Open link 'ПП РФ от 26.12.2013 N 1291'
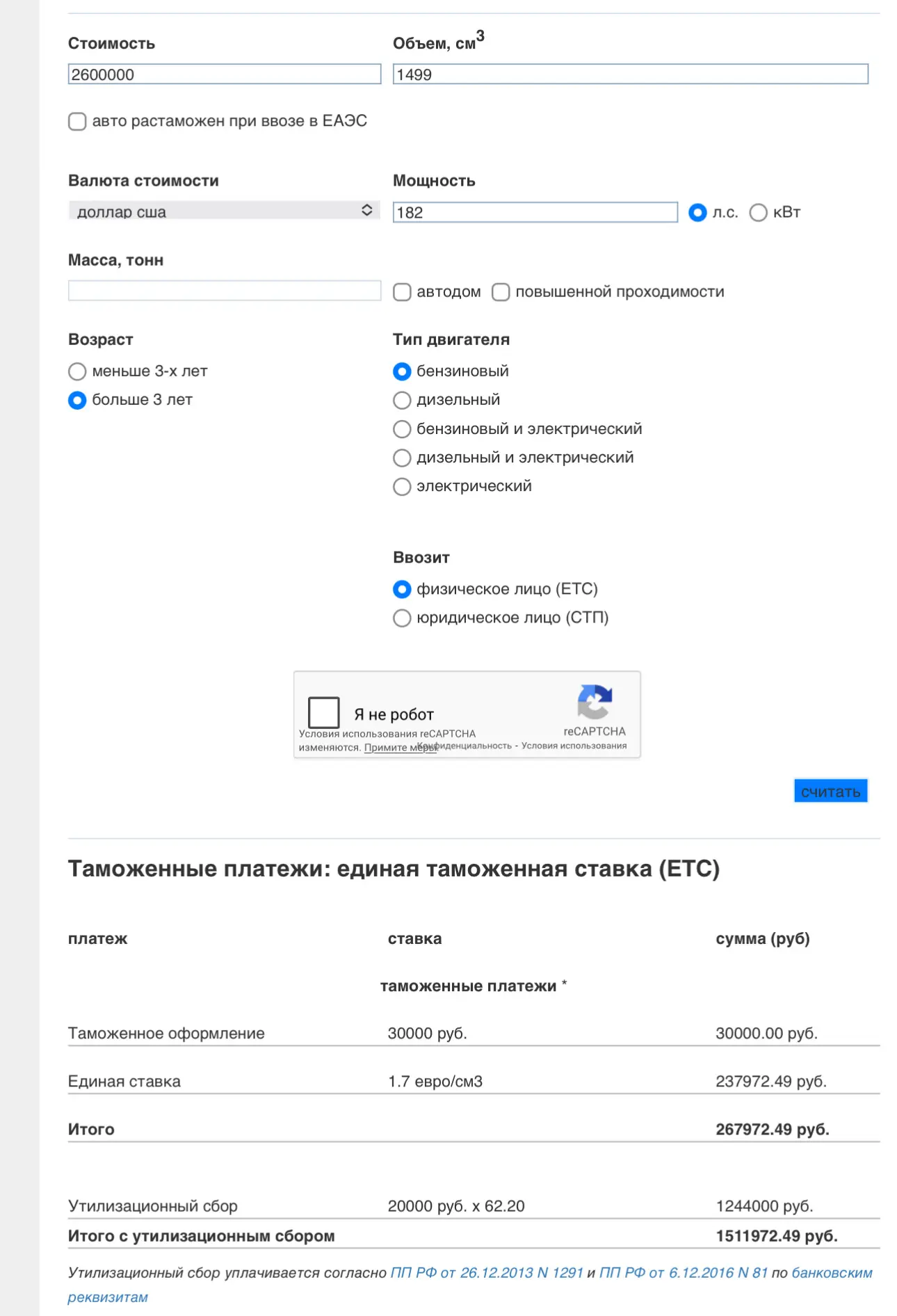Viewport: 897px width, 1316px height. [486, 1273]
